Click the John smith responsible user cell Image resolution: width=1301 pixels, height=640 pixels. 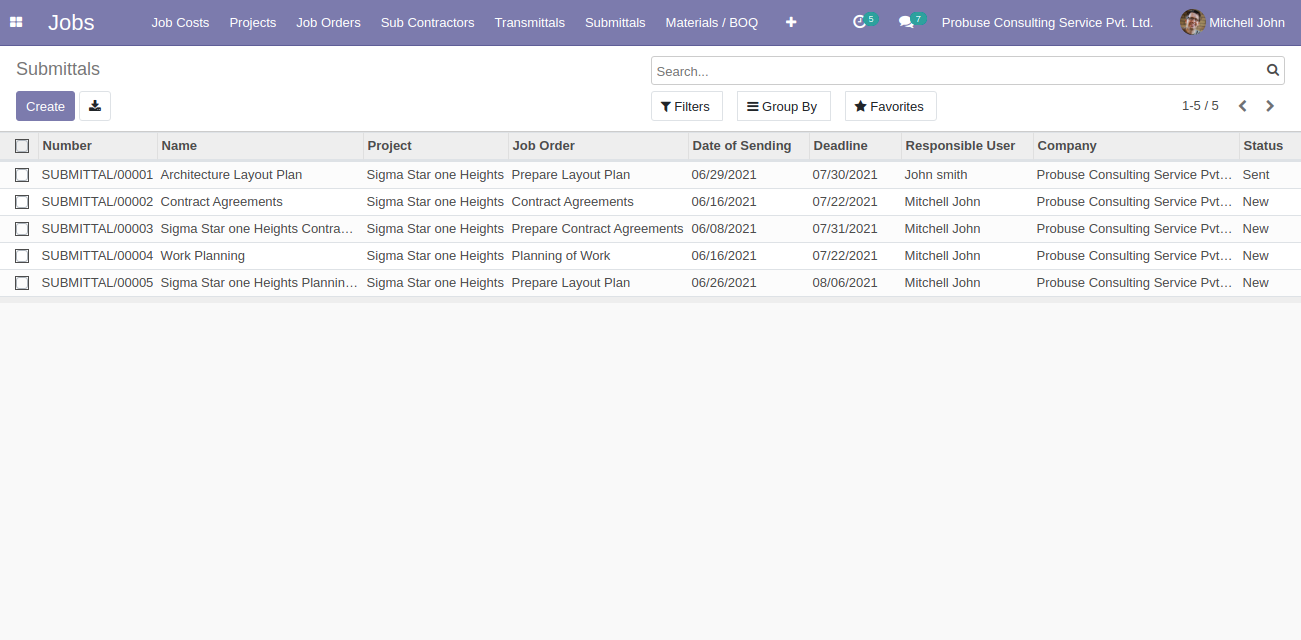coord(936,175)
